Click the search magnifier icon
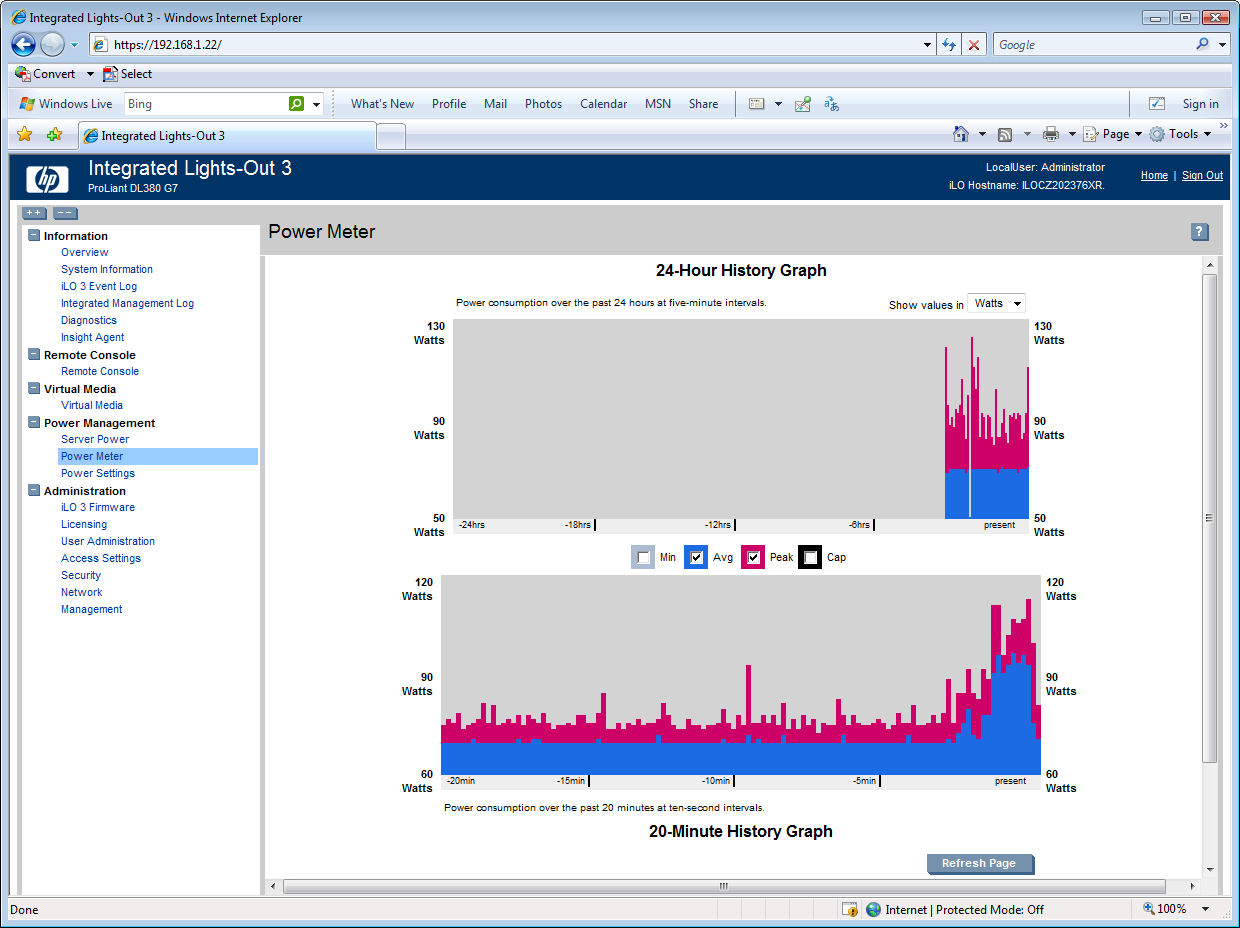 [1203, 45]
